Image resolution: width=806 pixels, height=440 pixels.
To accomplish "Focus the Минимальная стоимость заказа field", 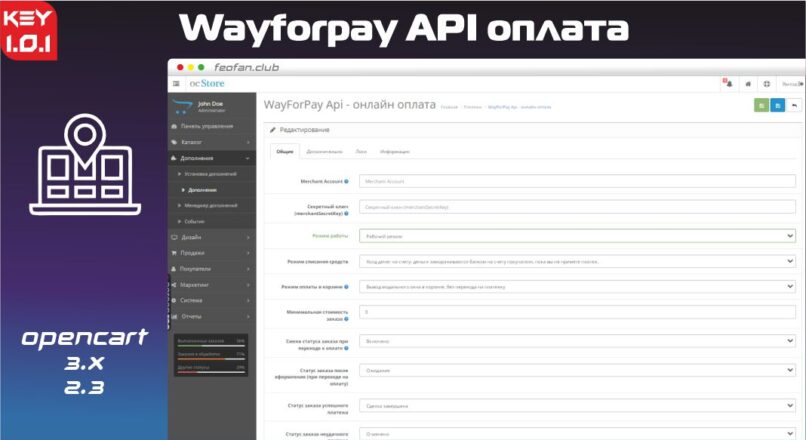I will tap(577, 311).
